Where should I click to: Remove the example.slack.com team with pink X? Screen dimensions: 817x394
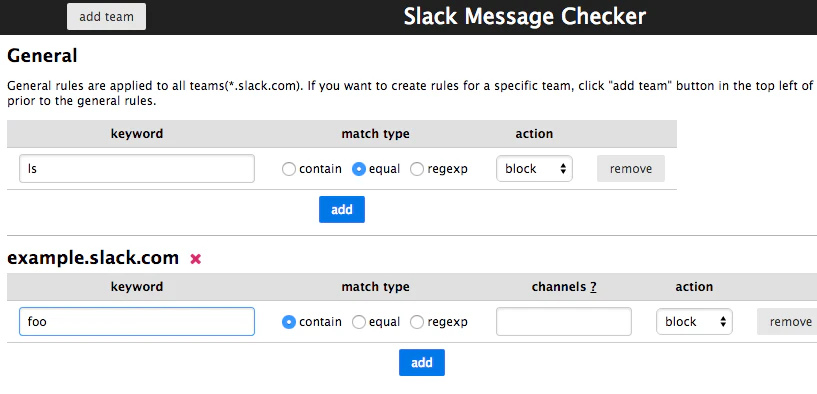tap(195, 258)
